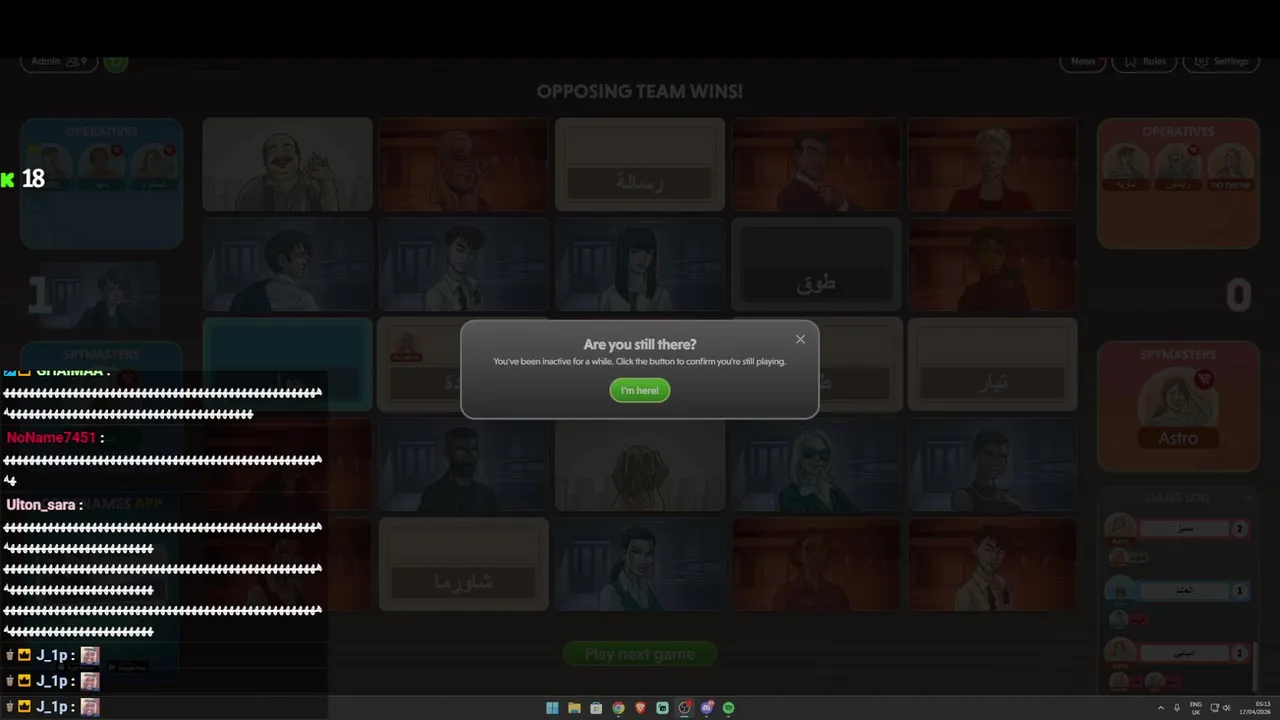This screenshot has width=1280, height=720.
Task: Select the شاورما word card
Action: point(464,564)
